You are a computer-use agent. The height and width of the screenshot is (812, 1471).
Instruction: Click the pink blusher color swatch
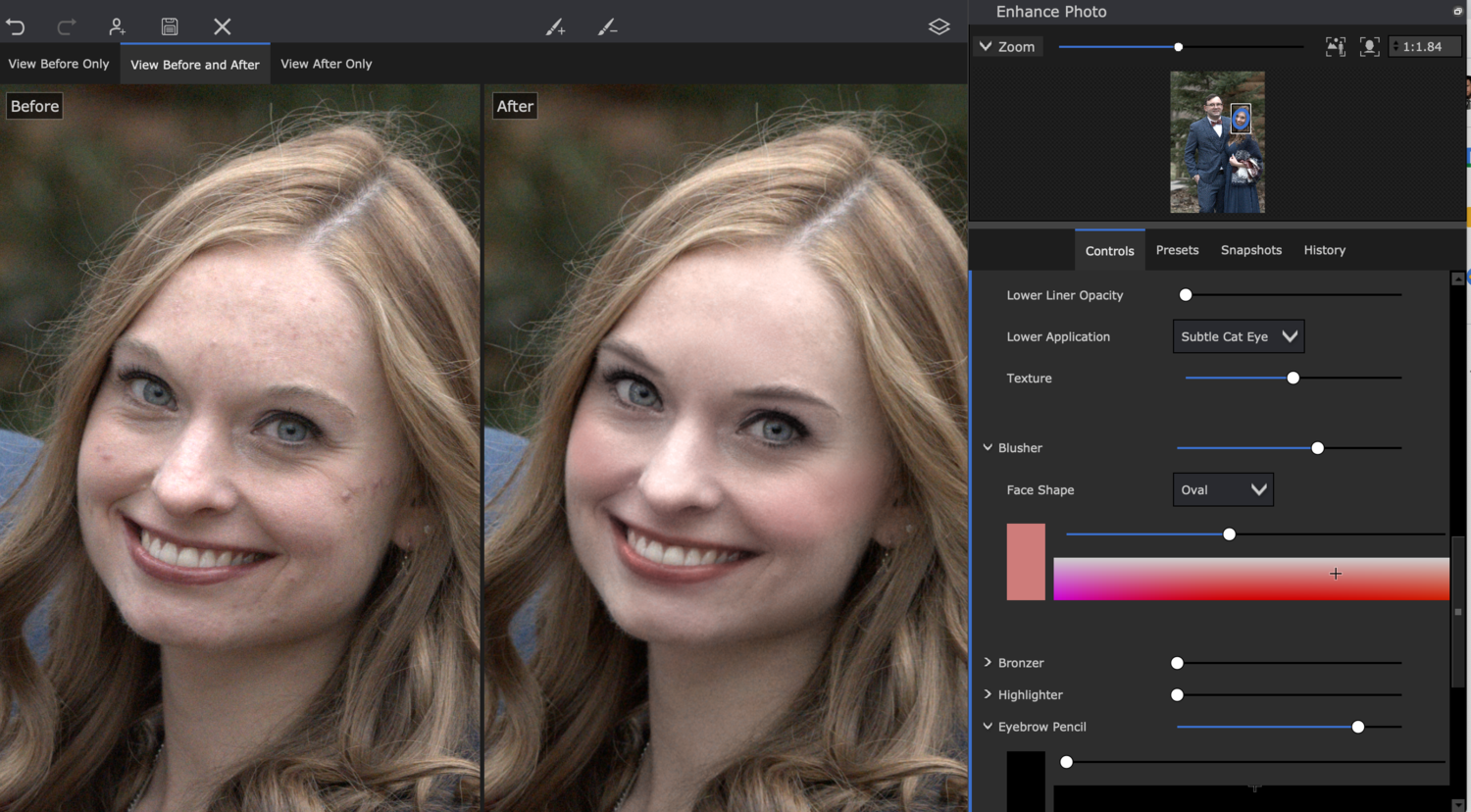[1026, 562]
